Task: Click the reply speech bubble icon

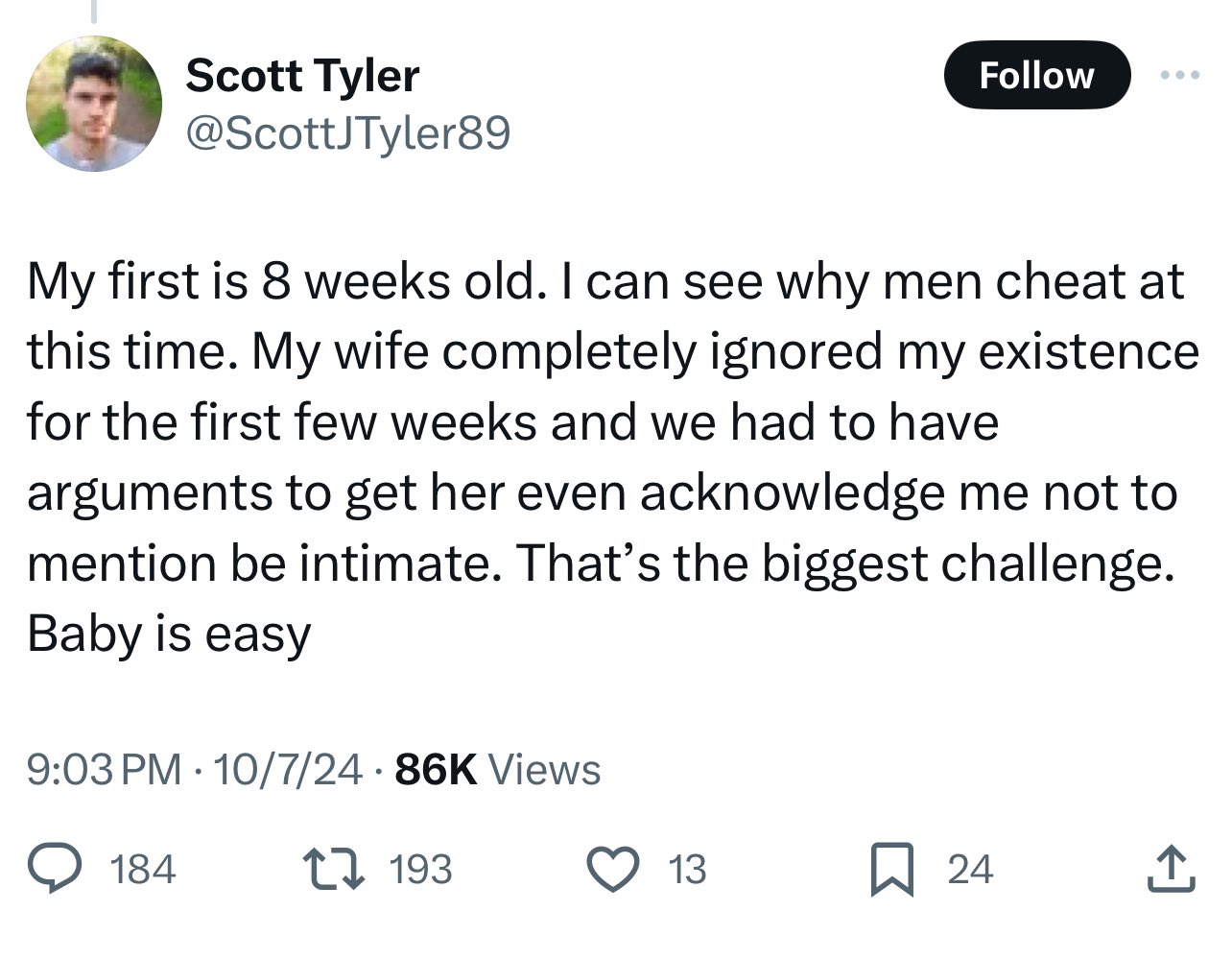Action: 71,869
